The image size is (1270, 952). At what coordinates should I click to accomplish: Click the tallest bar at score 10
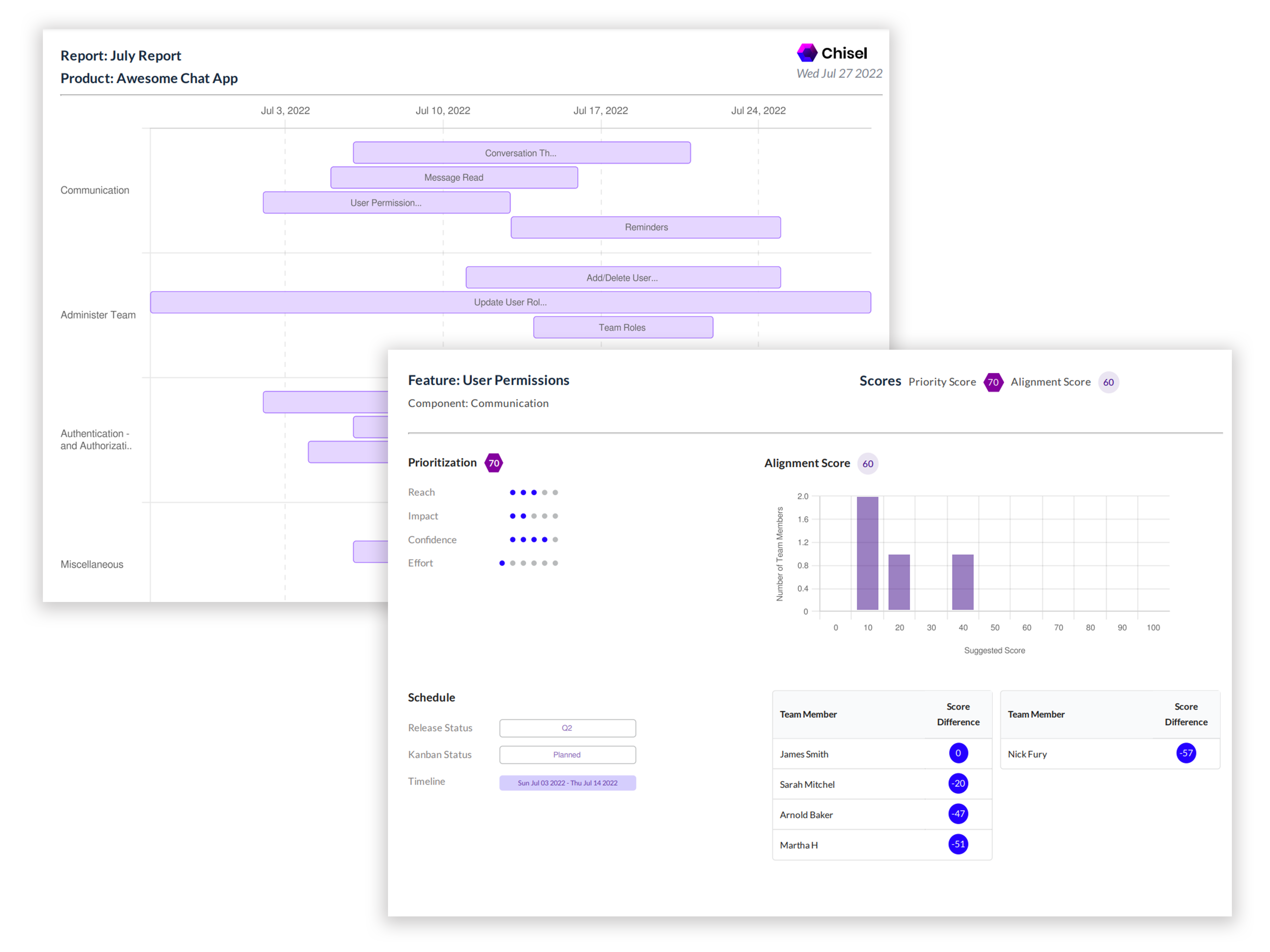(867, 552)
